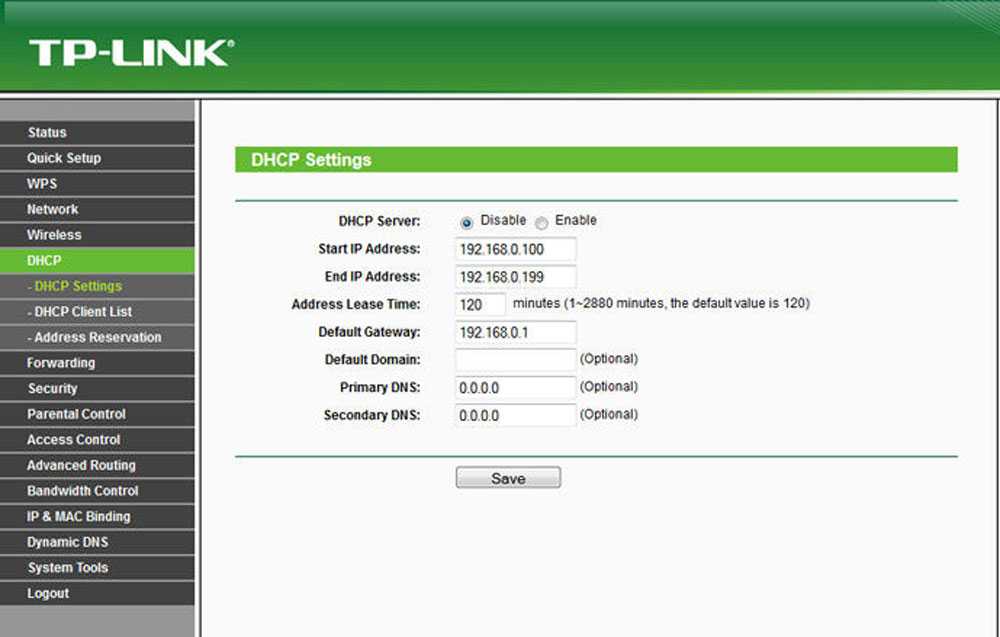Expand the Wireless menu section
This screenshot has width=1000, height=637.
(x=54, y=235)
